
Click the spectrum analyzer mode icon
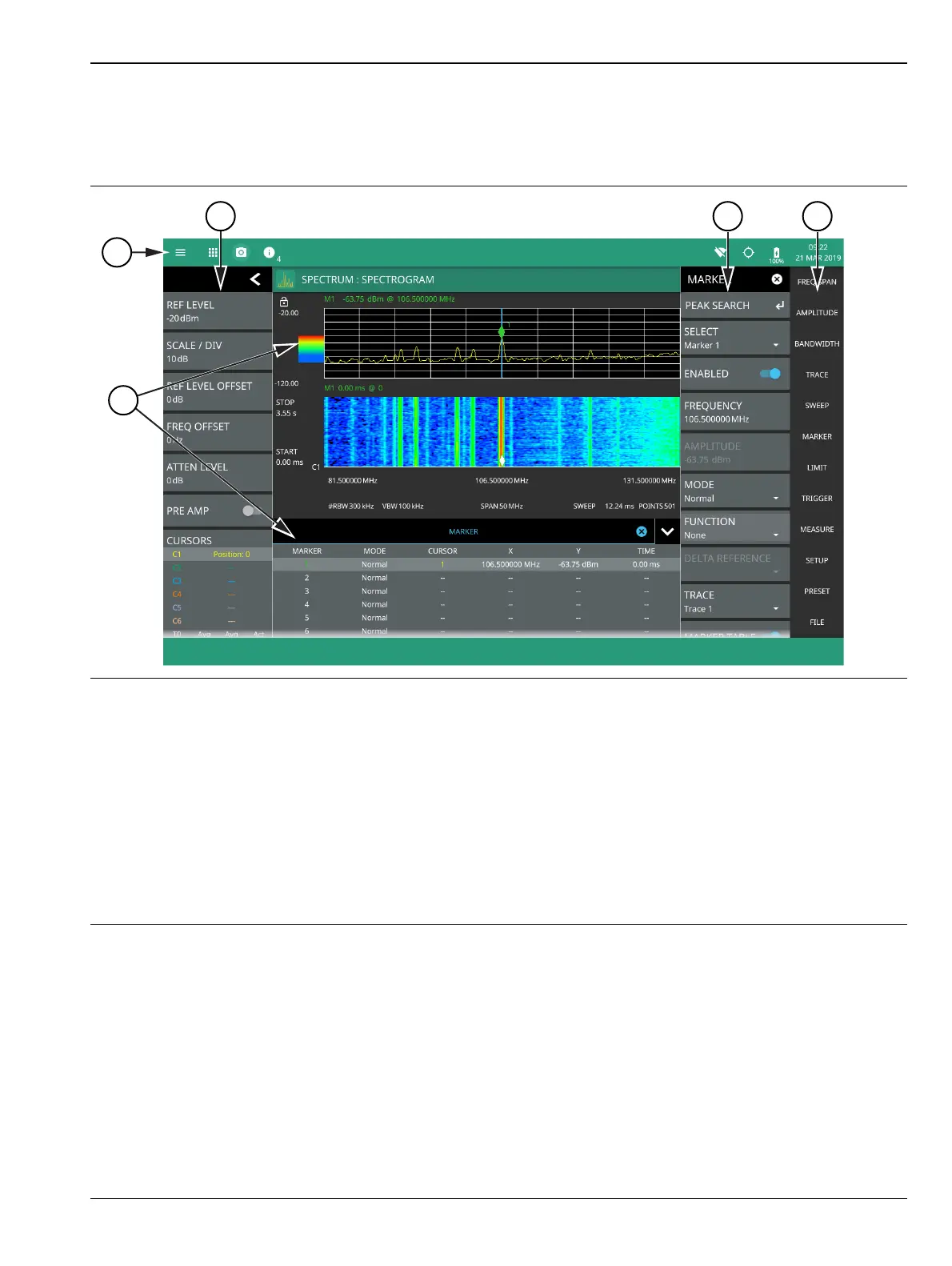tap(286, 280)
